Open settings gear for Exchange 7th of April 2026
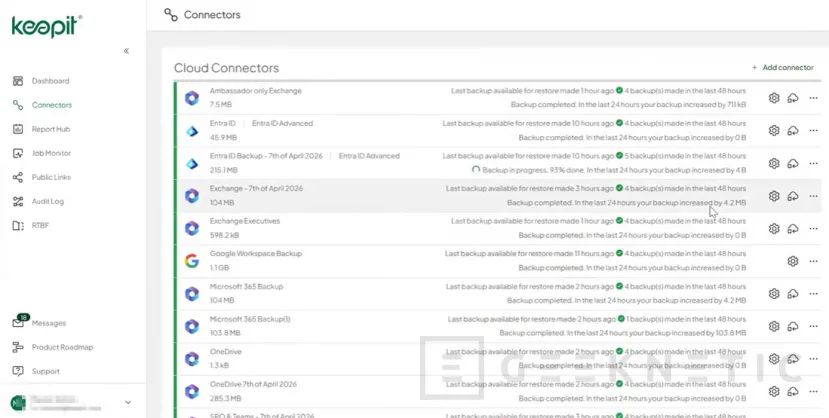 [774, 196]
